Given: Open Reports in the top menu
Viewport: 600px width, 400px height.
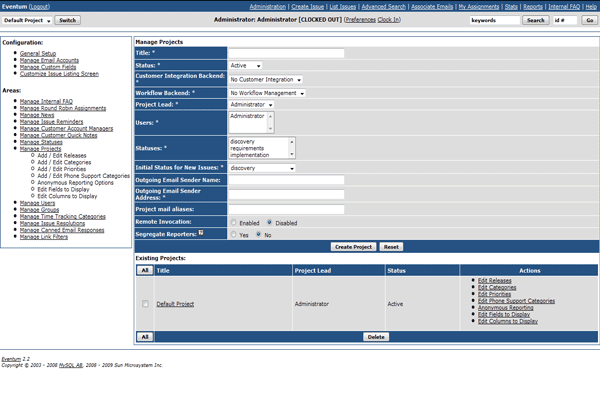Looking at the screenshot, I should [533, 7].
